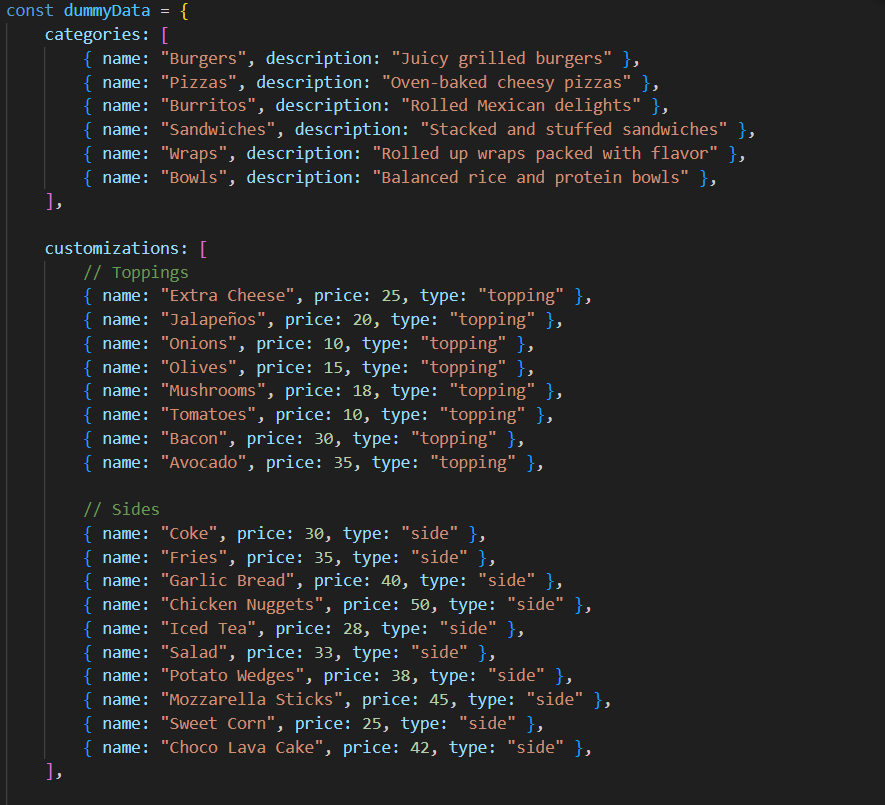885x805 pixels.
Task: Click price 18 on the Mushrooms line
Action: click(362, 391)
